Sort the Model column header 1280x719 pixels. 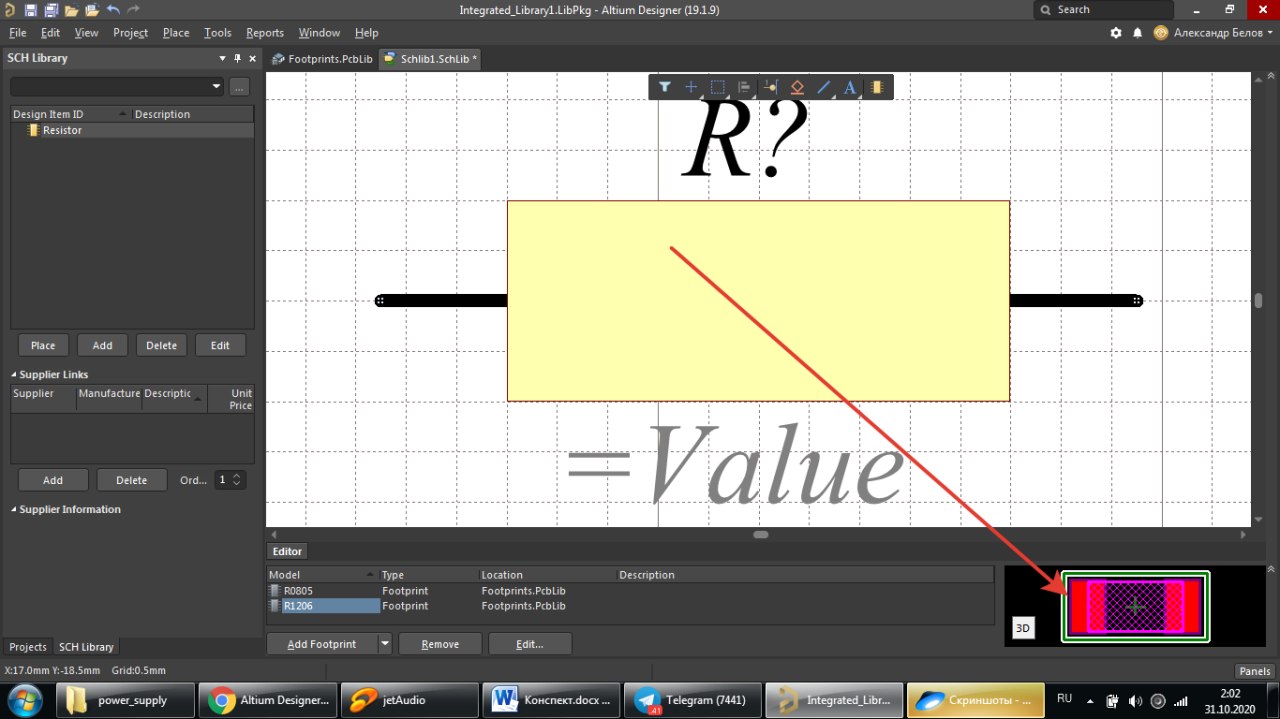pos(322,575)
